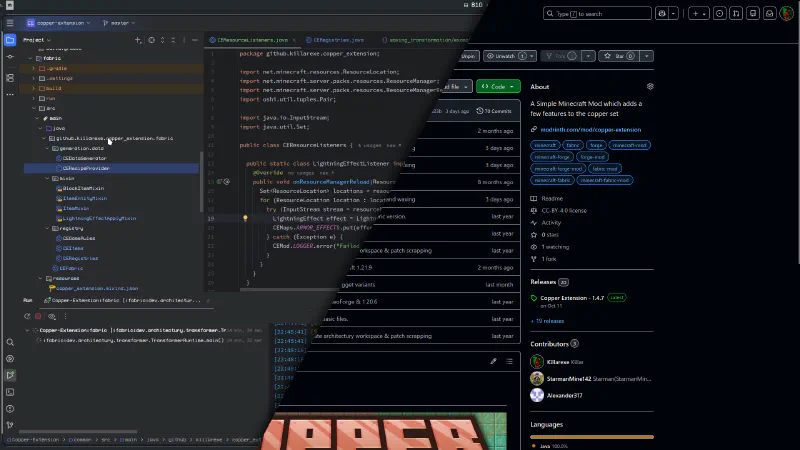Click the GitHub About settings gear
The width and height of the screenshot is (800, 450).
[x=650, y=87]
